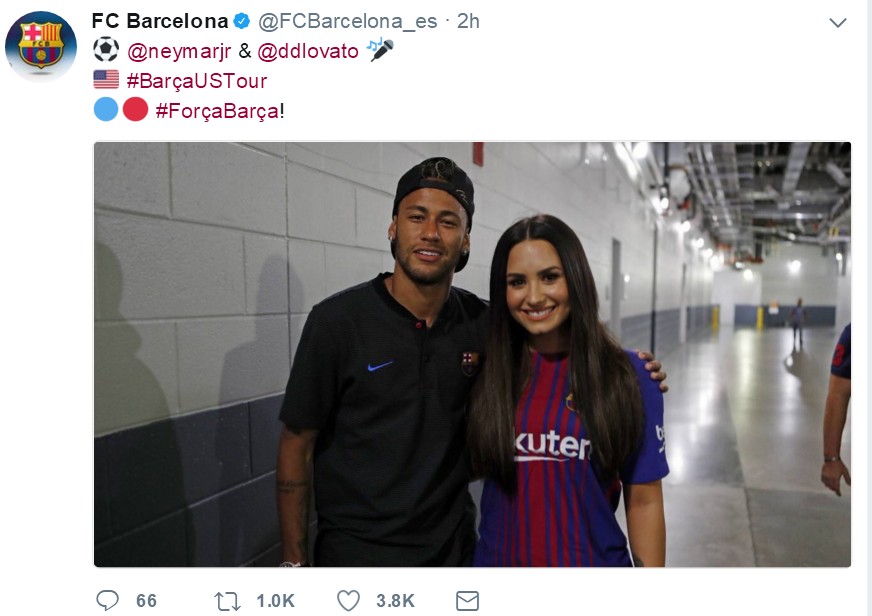The height and width of the screenshot is (616, 872).
Task: Open the #ForçaBarça hashtag
Action: point(218,111)
